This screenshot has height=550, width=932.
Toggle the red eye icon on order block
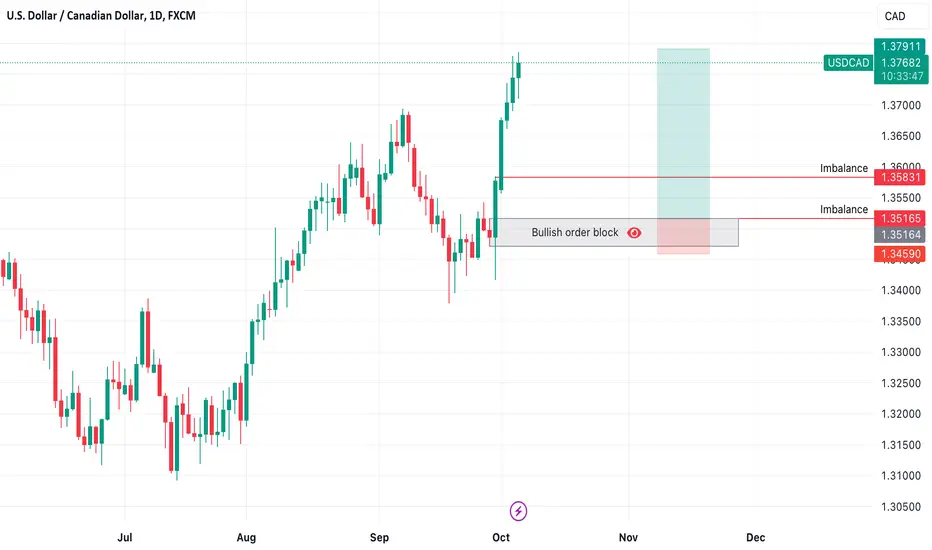[x=634, y=232]
